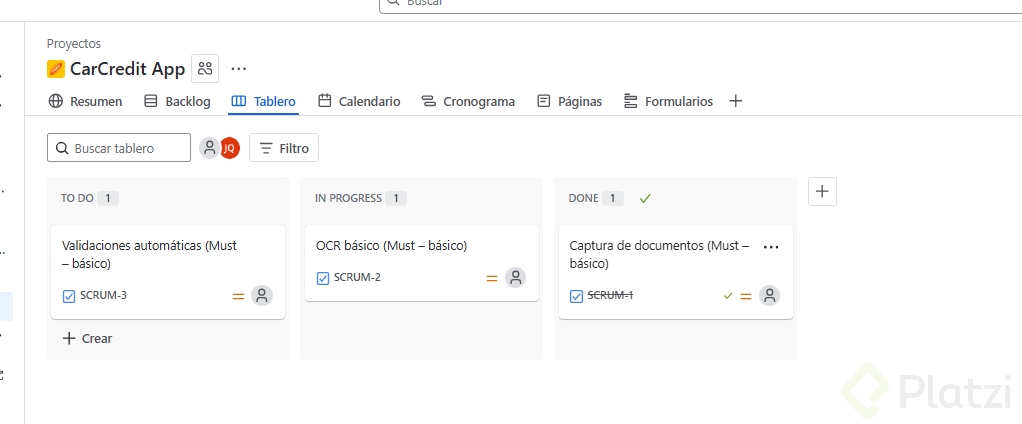Image resolution: width=1022 pixels, height=424 pixels.
Task: Click the add column plus button
Action: click(822, 192)
